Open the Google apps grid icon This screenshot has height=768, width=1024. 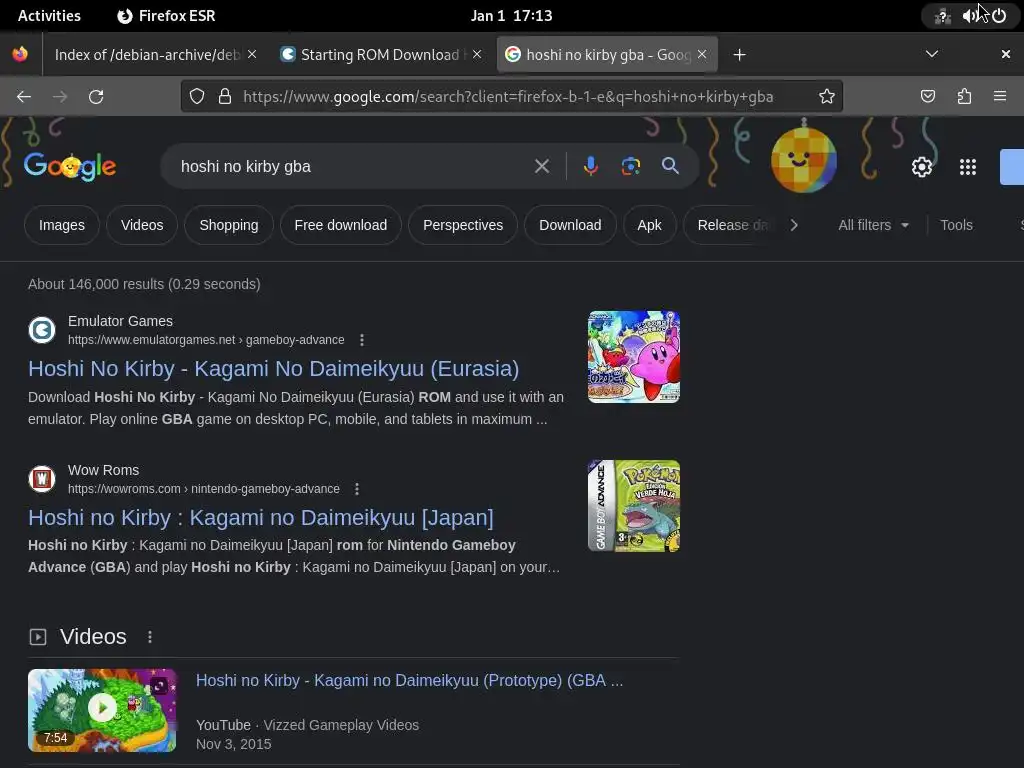click(x=968, y=167)
